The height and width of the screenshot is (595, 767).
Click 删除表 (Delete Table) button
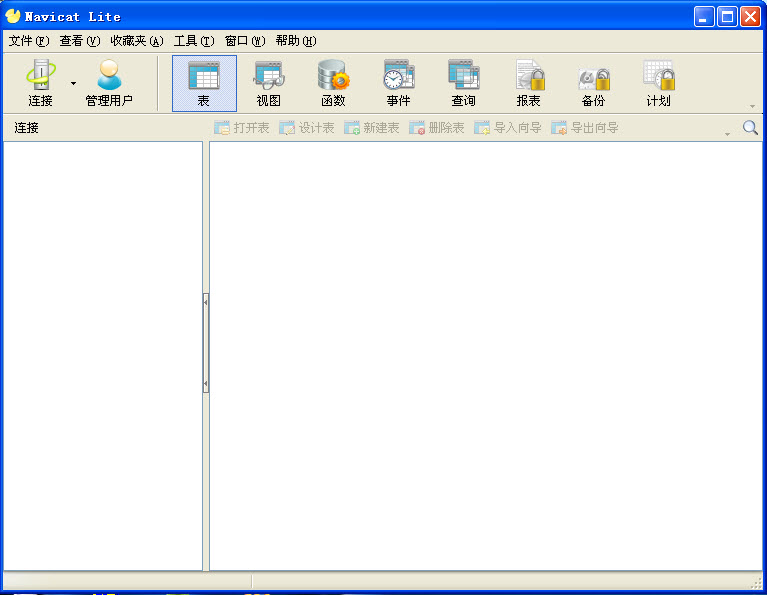437,128
